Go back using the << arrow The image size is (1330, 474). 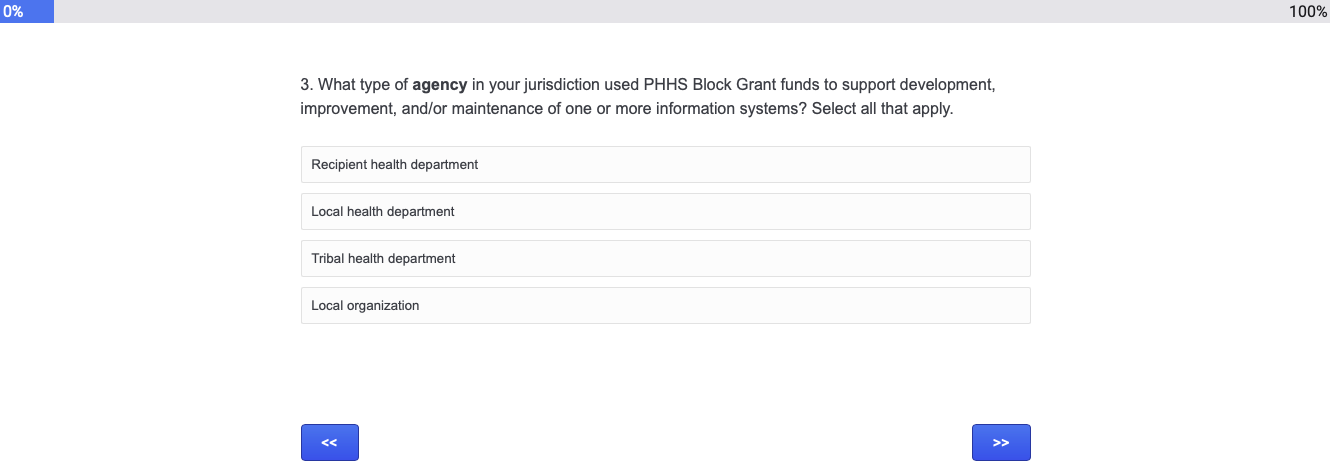(329, 442)
